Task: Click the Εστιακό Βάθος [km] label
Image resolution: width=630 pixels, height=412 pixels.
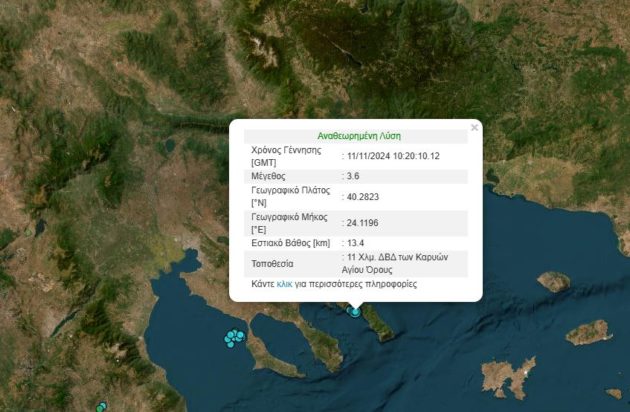Action: 291,244
